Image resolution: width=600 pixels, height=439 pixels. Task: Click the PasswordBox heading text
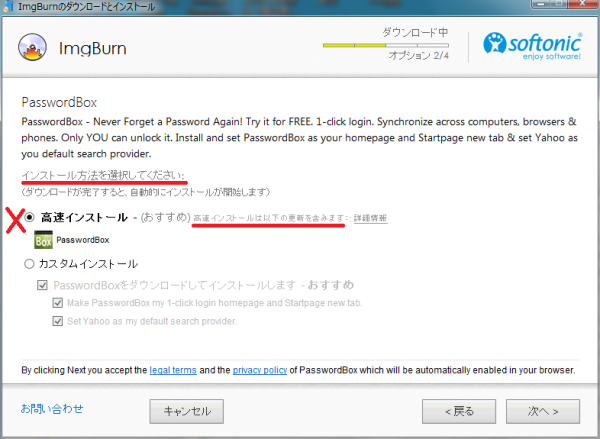[x=59, y=102]
